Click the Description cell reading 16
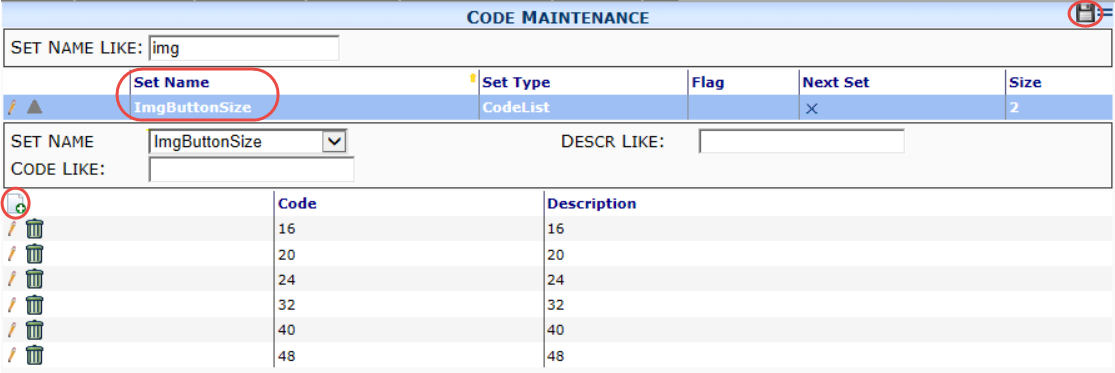The image size is (1115, 373). [x=555, y=229]
